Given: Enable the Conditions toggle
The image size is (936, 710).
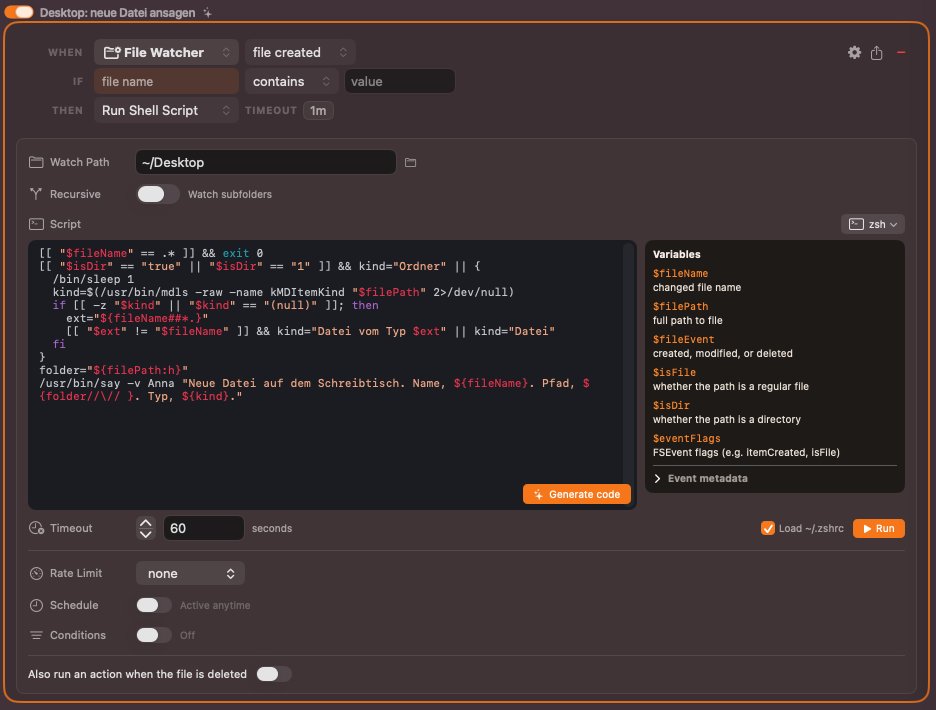Looking at the screenshot, I should (x=154, y=635).
